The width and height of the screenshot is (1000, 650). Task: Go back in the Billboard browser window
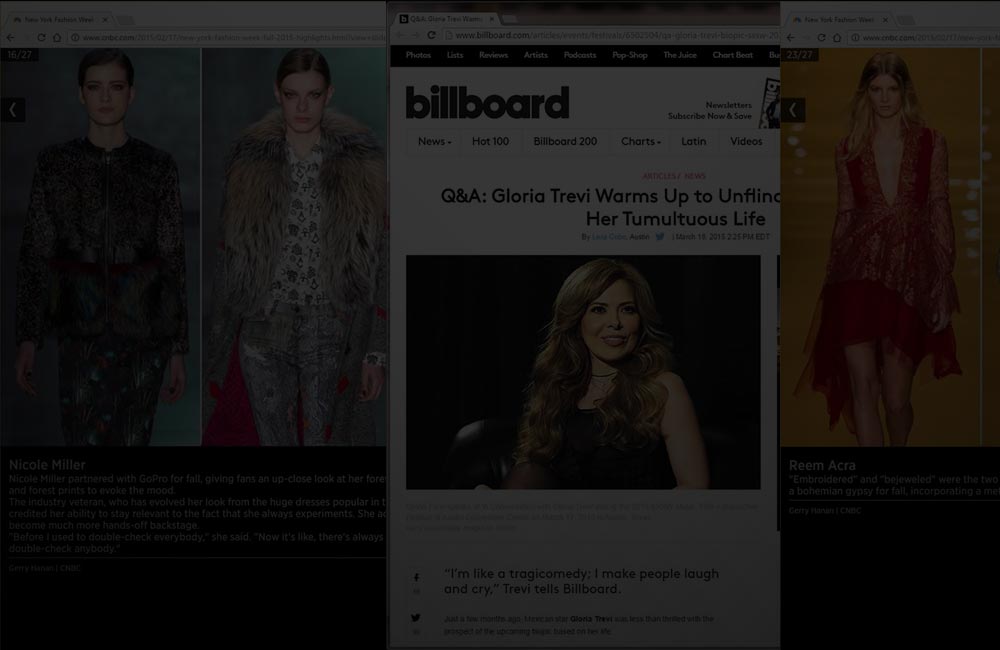tap(401, 35)
